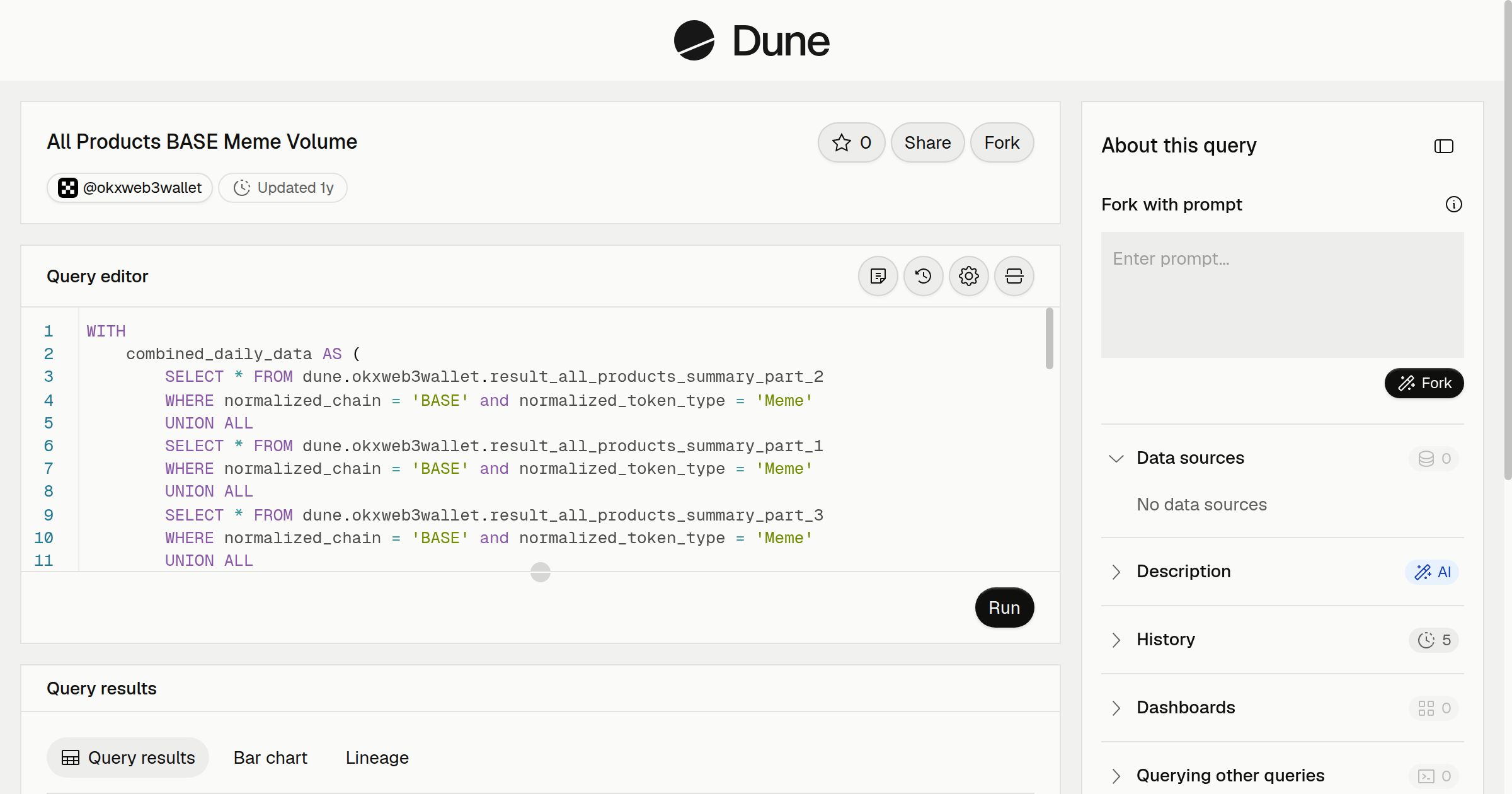Expand the Description section
Screen dimensions: 1512x794
(1116, 572)
